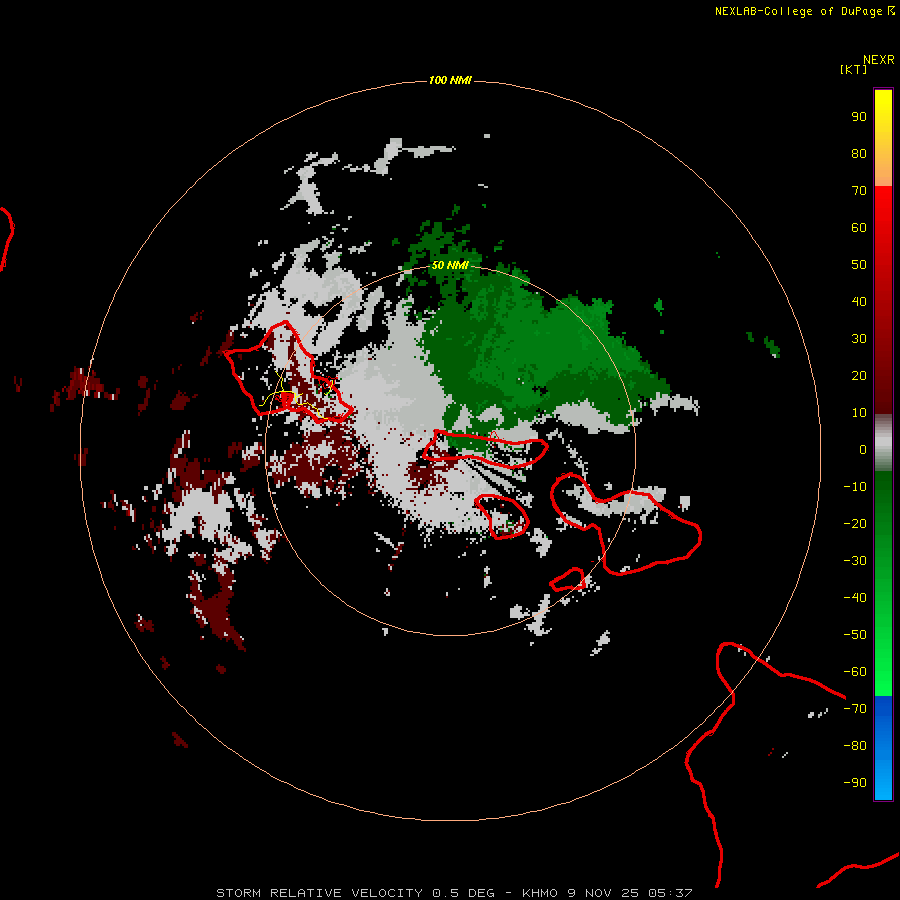The height and width of the screenshot is (900, 900).
Task: Click the -50 value on the velocity scale
Action: [855, 635]
